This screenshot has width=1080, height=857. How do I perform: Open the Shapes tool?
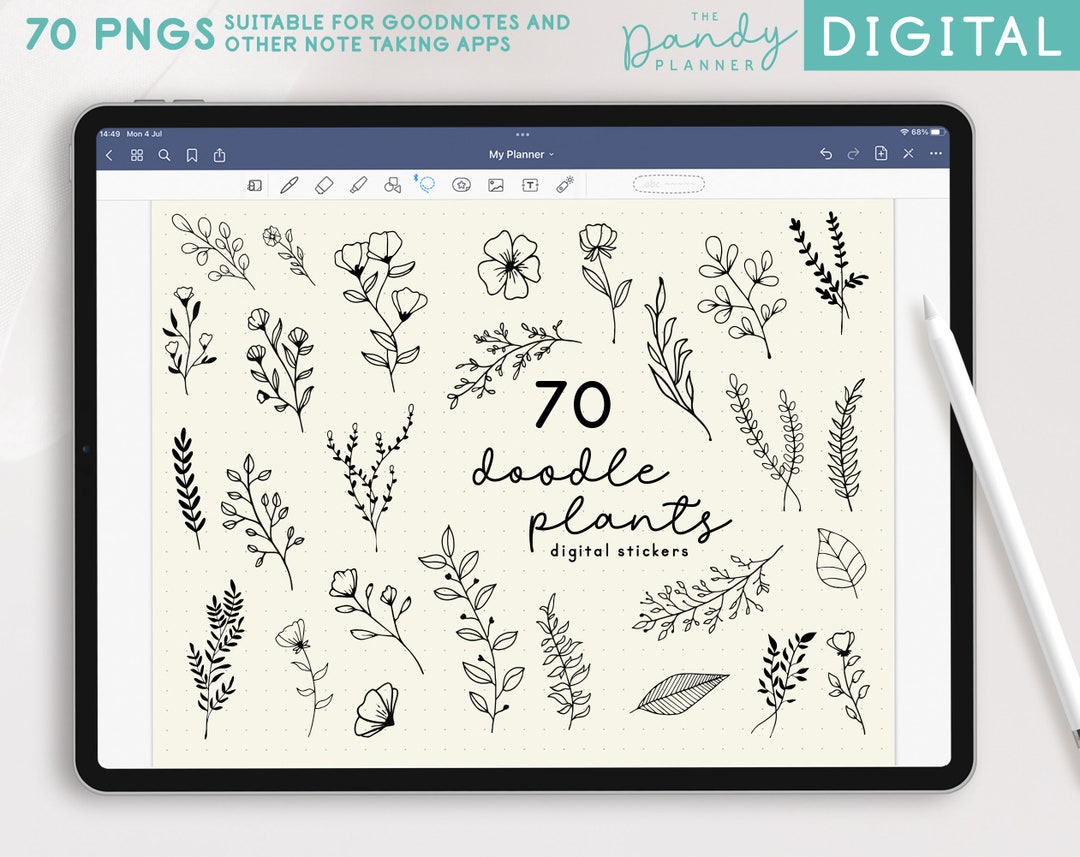[392, 186]
